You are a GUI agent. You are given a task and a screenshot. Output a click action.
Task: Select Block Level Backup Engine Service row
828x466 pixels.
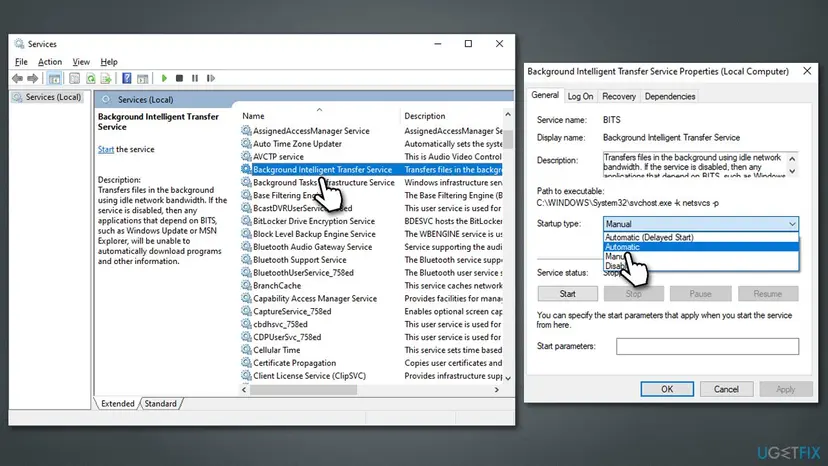coord(371,234)
